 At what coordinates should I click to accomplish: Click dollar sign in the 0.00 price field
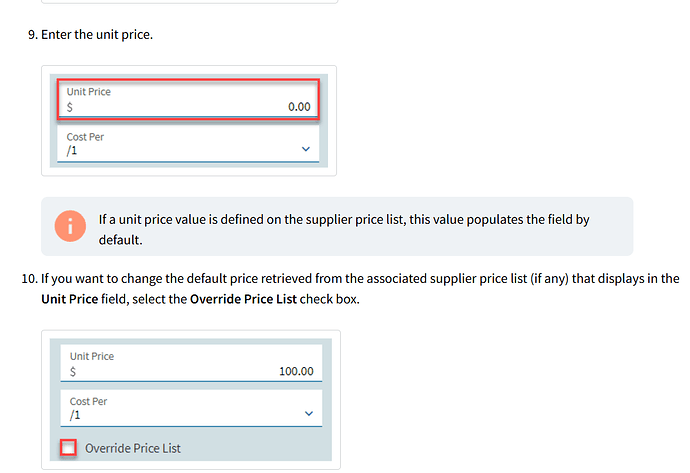[x=70, y=107]
